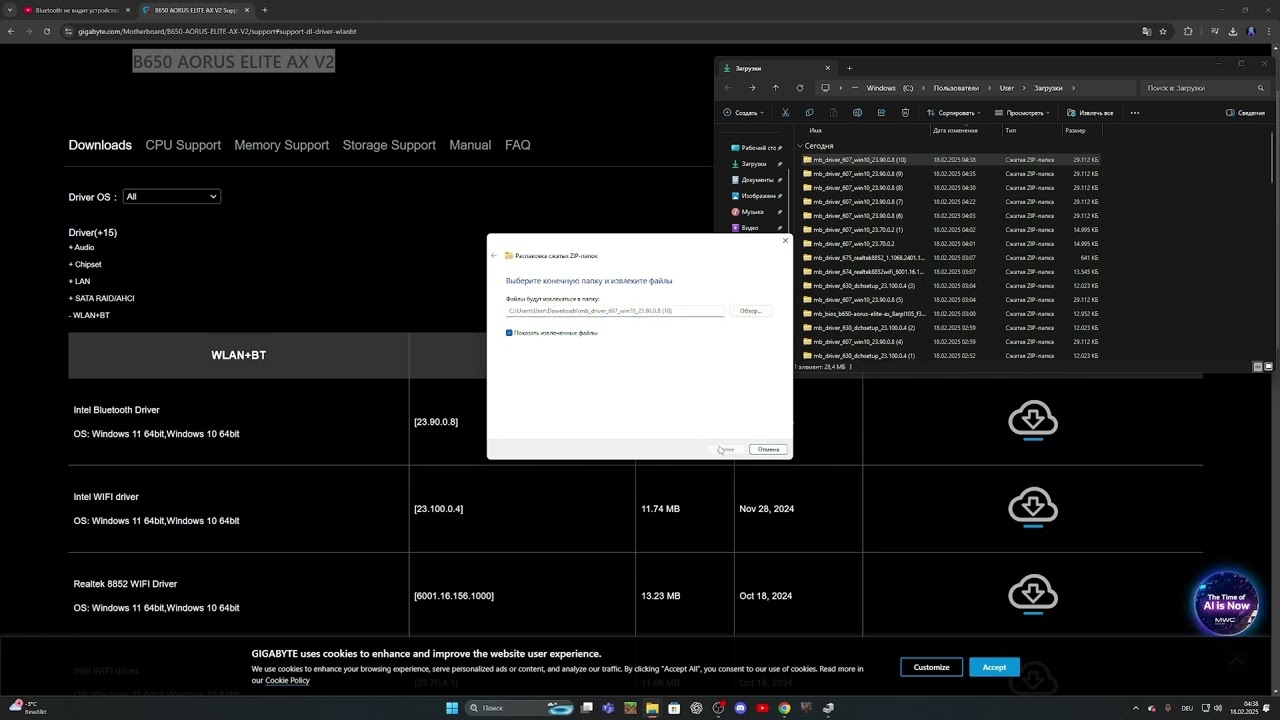This screenshot has height=720, width=1280.
Task: Click the extraction destination path field
Action: [615, 311]
